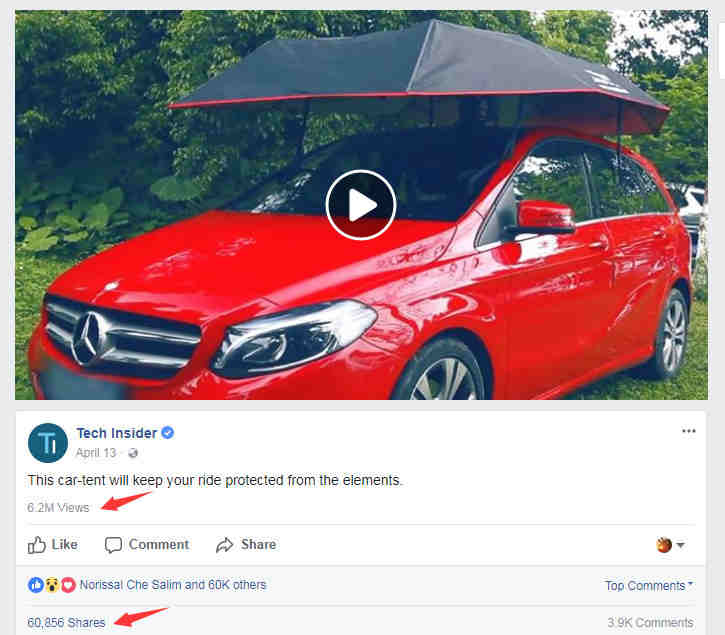Expand the Top Comments sort dropdown
Viewport: 725px width, 635px height.
click(x=649, y=586)
